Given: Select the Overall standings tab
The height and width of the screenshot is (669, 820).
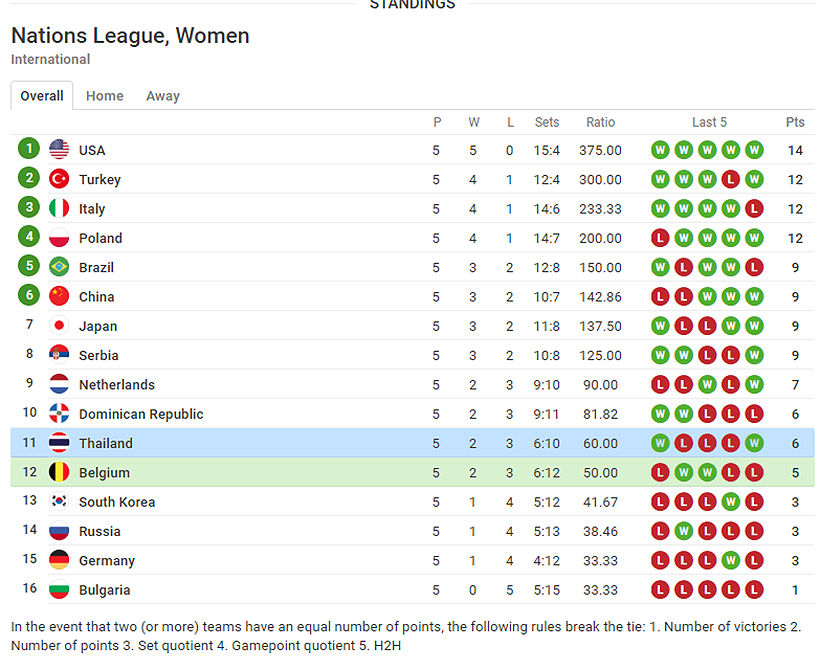Looking at the screenshot, I should tap(42, 96).
